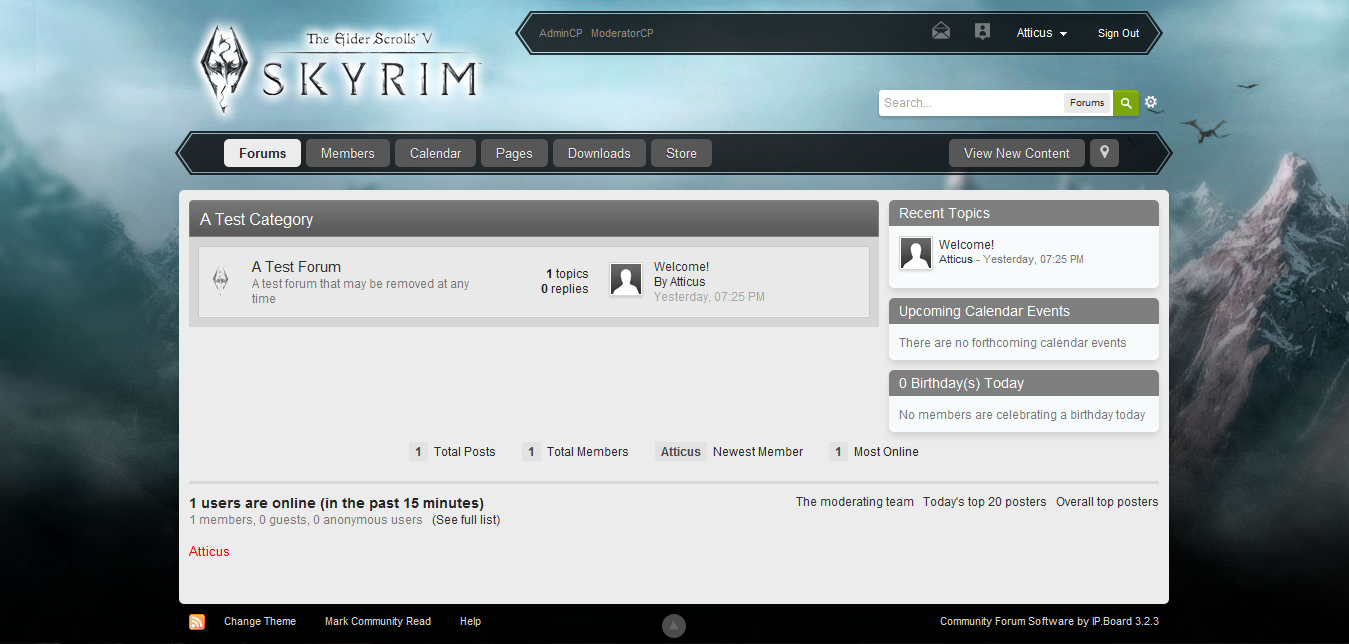Click the map marker icon button

1104,152
